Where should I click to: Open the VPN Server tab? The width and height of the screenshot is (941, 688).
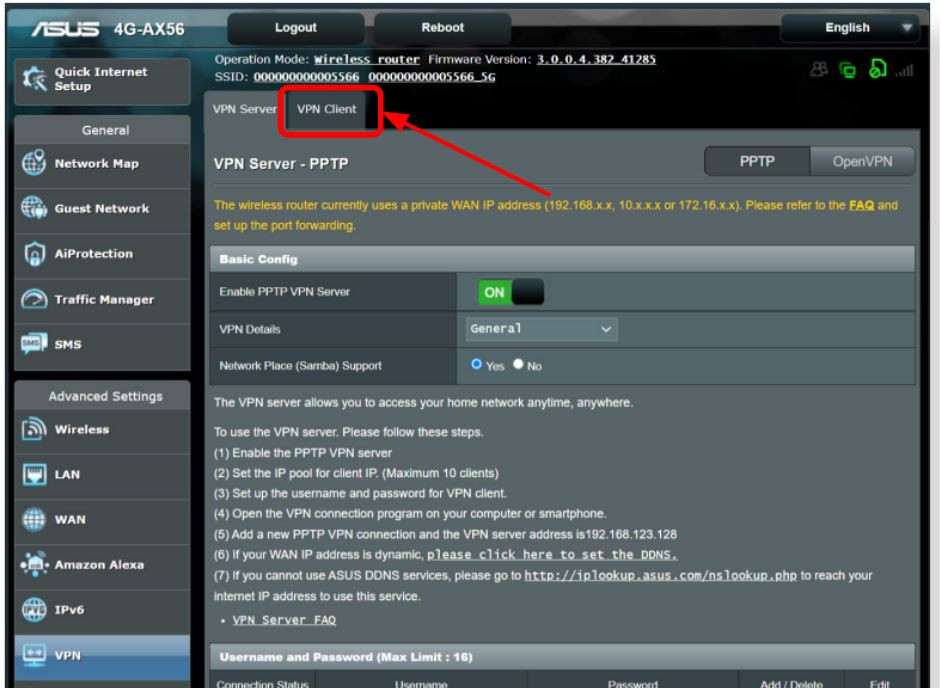[x=244, y=109]
